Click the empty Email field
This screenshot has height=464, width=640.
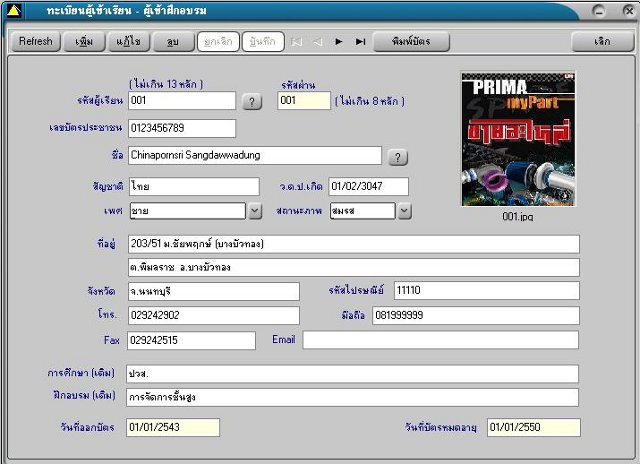[441, 340]
